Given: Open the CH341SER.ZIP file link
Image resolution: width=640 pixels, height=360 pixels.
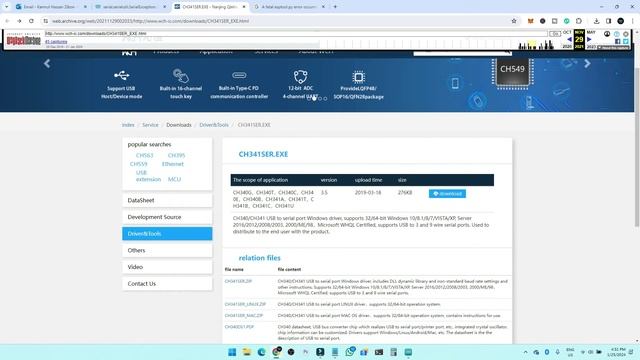Looking at the screenshot, I should click(x=238, y=281).
